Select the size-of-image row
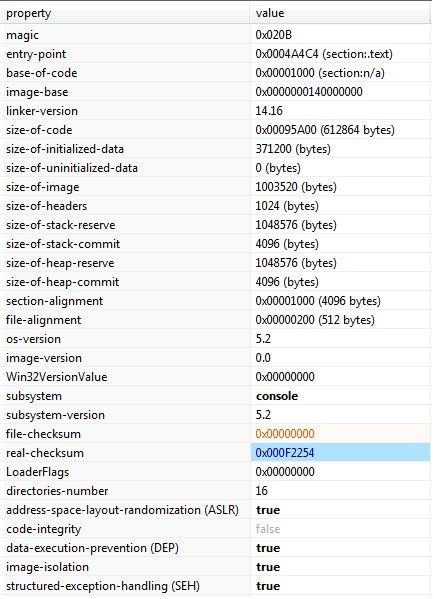 click(x=216, y=187)
